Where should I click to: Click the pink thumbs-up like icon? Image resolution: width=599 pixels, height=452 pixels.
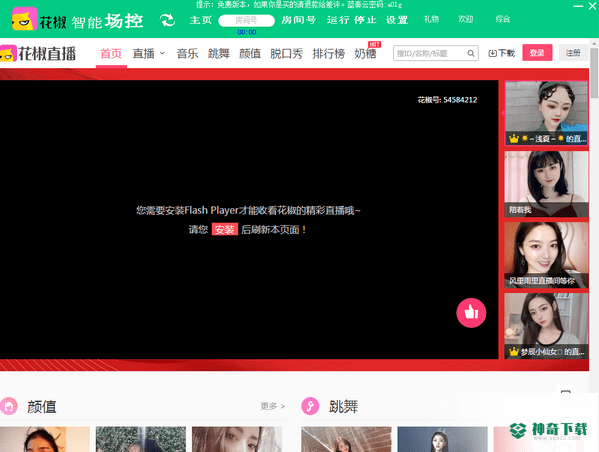[471, 313]
